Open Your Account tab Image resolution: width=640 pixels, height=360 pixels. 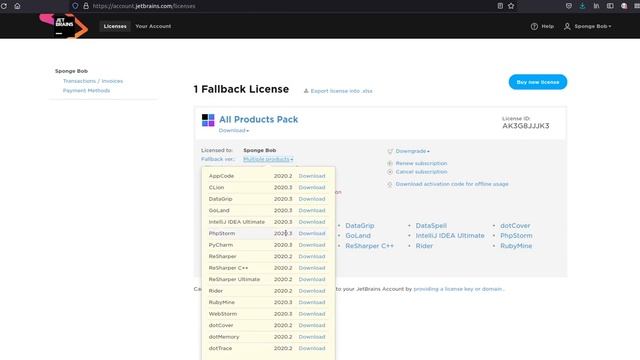click(153, 26)
